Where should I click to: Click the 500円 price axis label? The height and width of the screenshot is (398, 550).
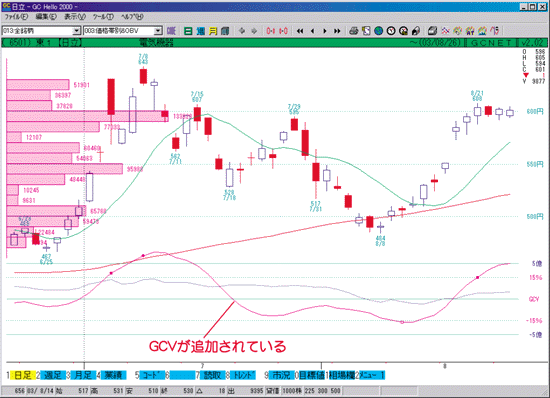(535, 217)
